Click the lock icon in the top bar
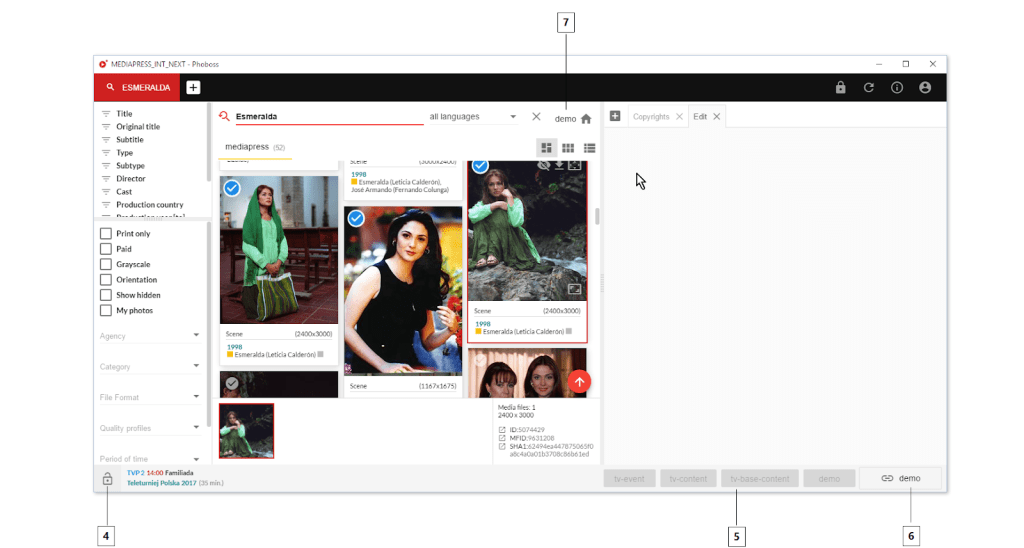Viewport: 1024px width, 548px height. (840, 88)
